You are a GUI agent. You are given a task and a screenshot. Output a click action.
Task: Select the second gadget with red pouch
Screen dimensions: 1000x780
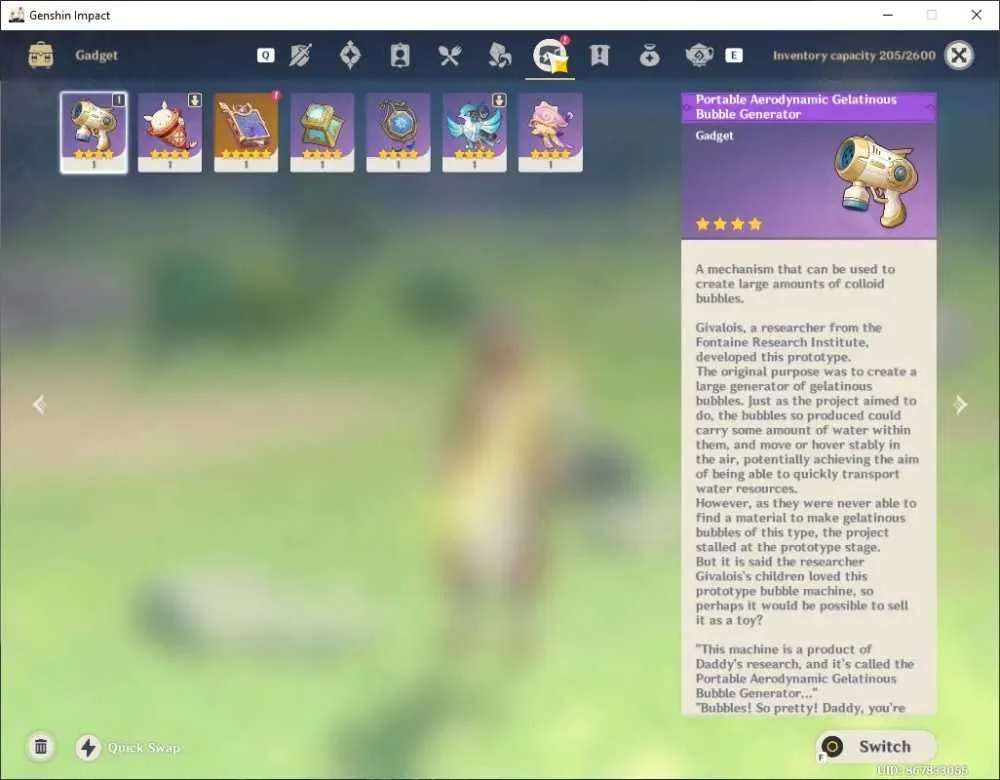pyautogui.click(x=170, y=133)
